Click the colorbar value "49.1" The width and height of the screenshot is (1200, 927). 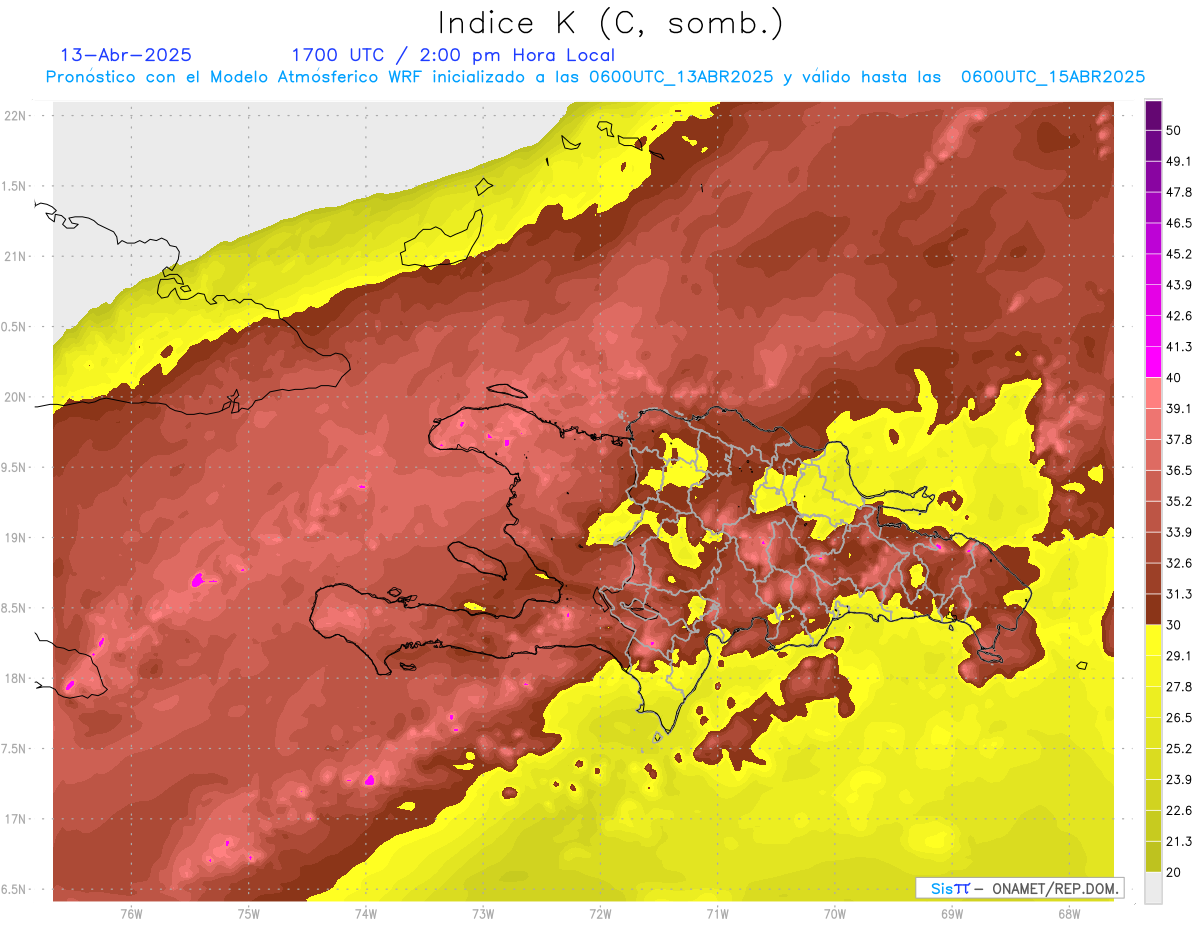pos(1179,161)
